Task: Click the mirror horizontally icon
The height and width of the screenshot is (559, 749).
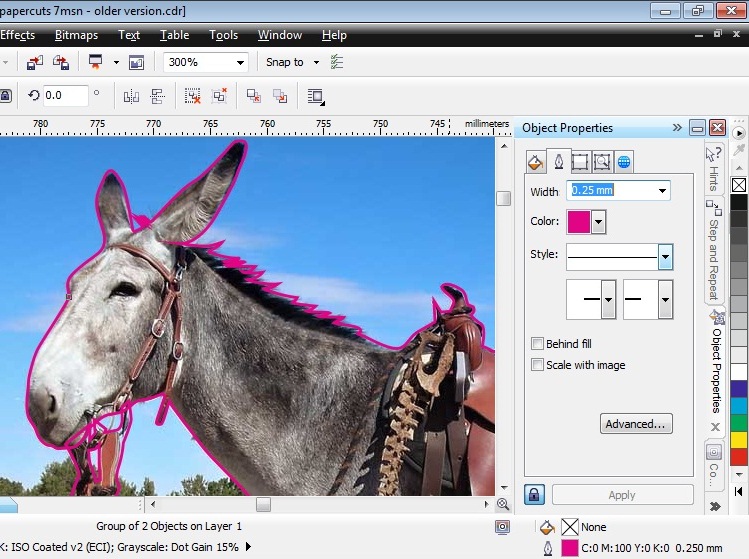Action: (x=131, y=96)
